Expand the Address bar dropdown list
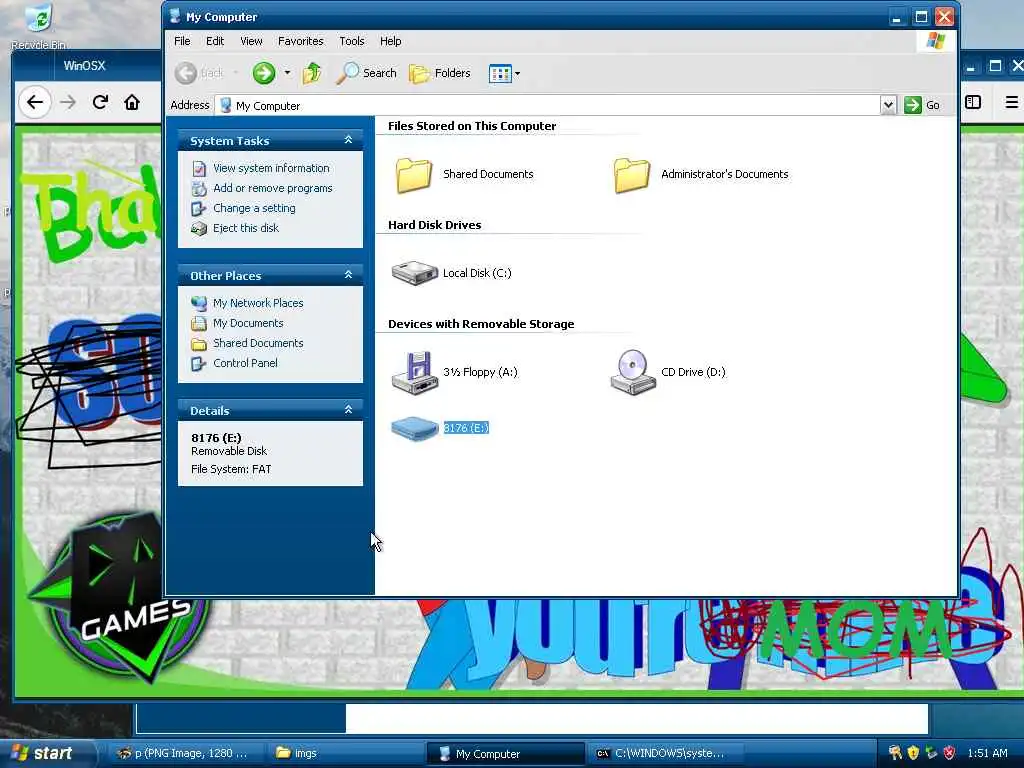Image resolution: width=1024 pixels, height=768 pixels. coord(888,105)
